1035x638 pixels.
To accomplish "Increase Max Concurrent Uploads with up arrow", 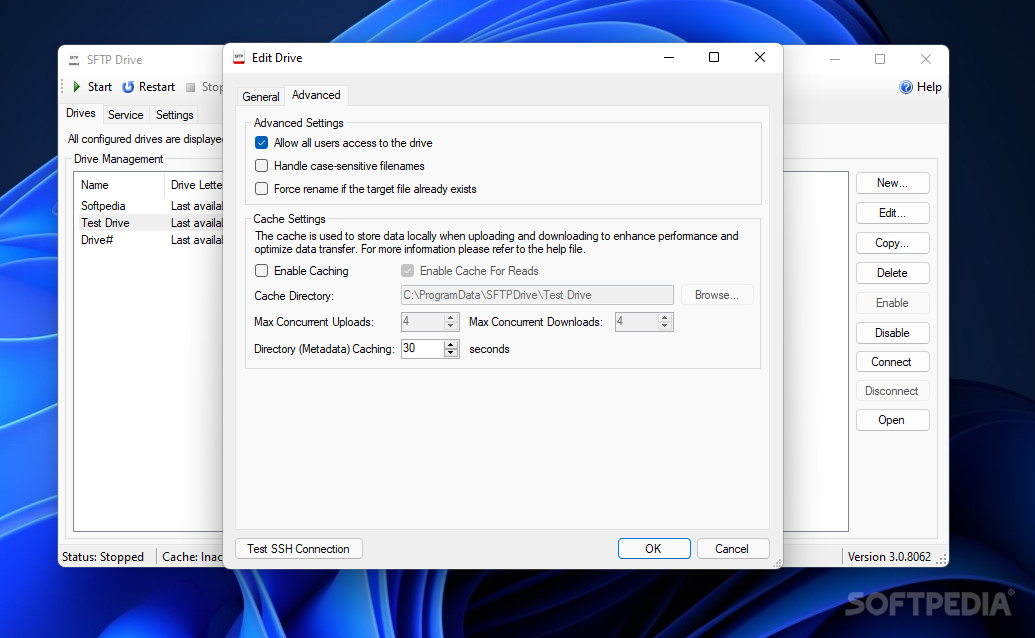I will tap(451, 317).
